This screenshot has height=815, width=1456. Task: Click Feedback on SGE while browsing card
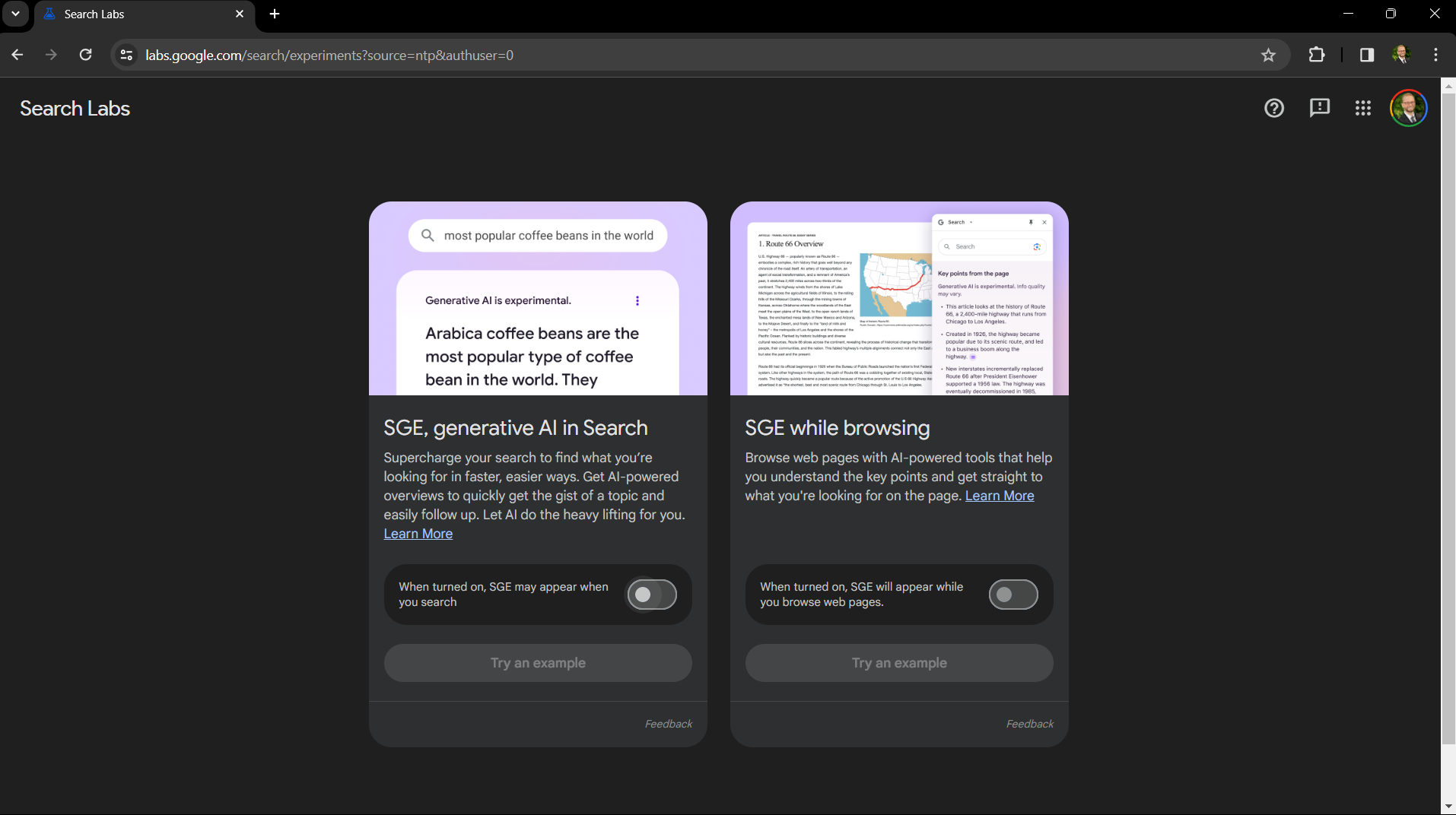(x=1030, y=724)
